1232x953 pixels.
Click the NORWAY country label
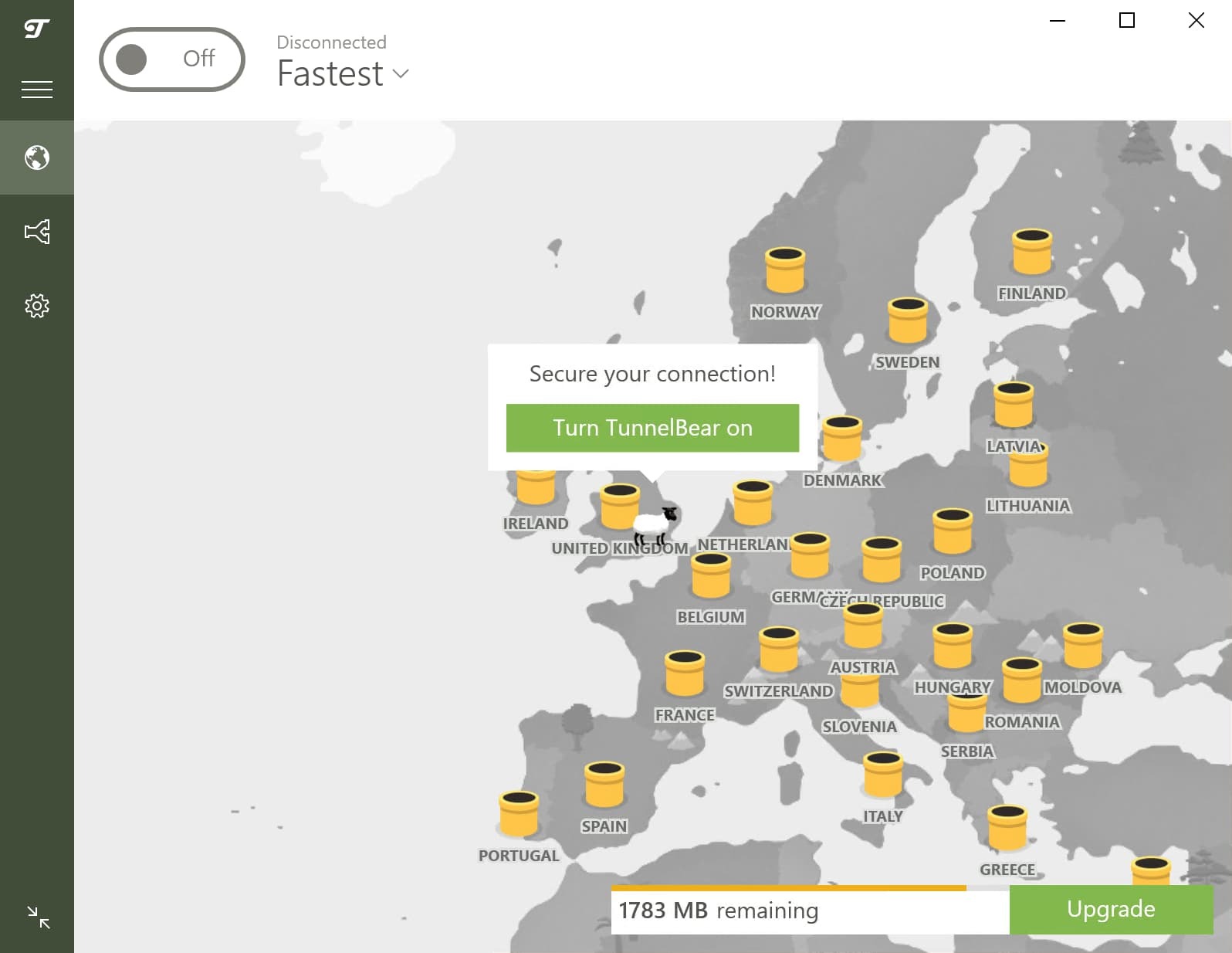[x=785, y=312]
